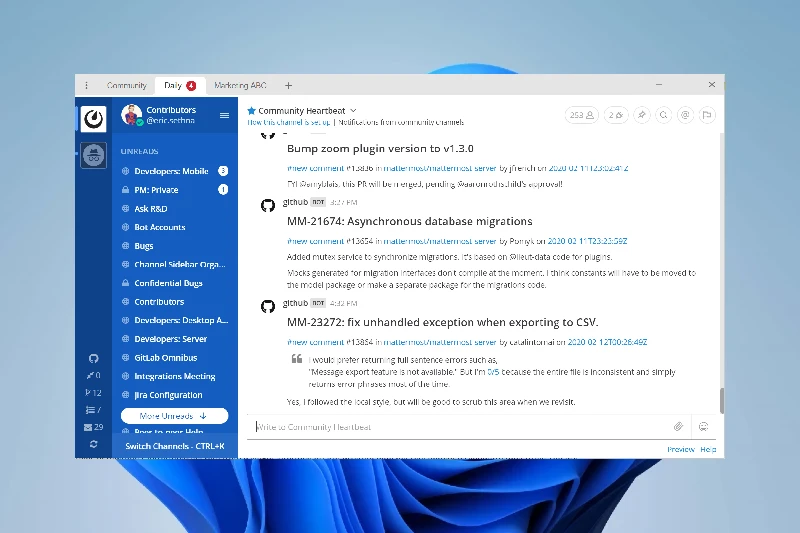800x533 pixels.
Task: Open the three-dot app menu left of tabs
Action: click(86, 85)
